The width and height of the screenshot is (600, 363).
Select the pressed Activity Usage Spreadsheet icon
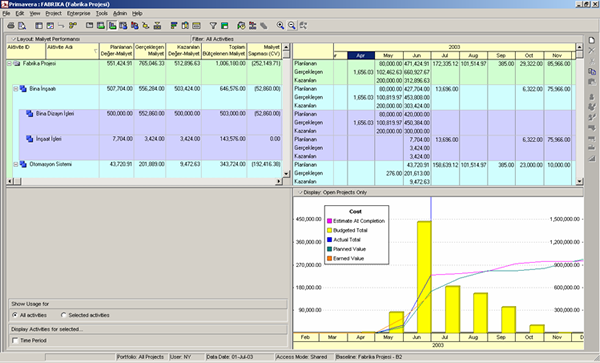click(112, 26)
